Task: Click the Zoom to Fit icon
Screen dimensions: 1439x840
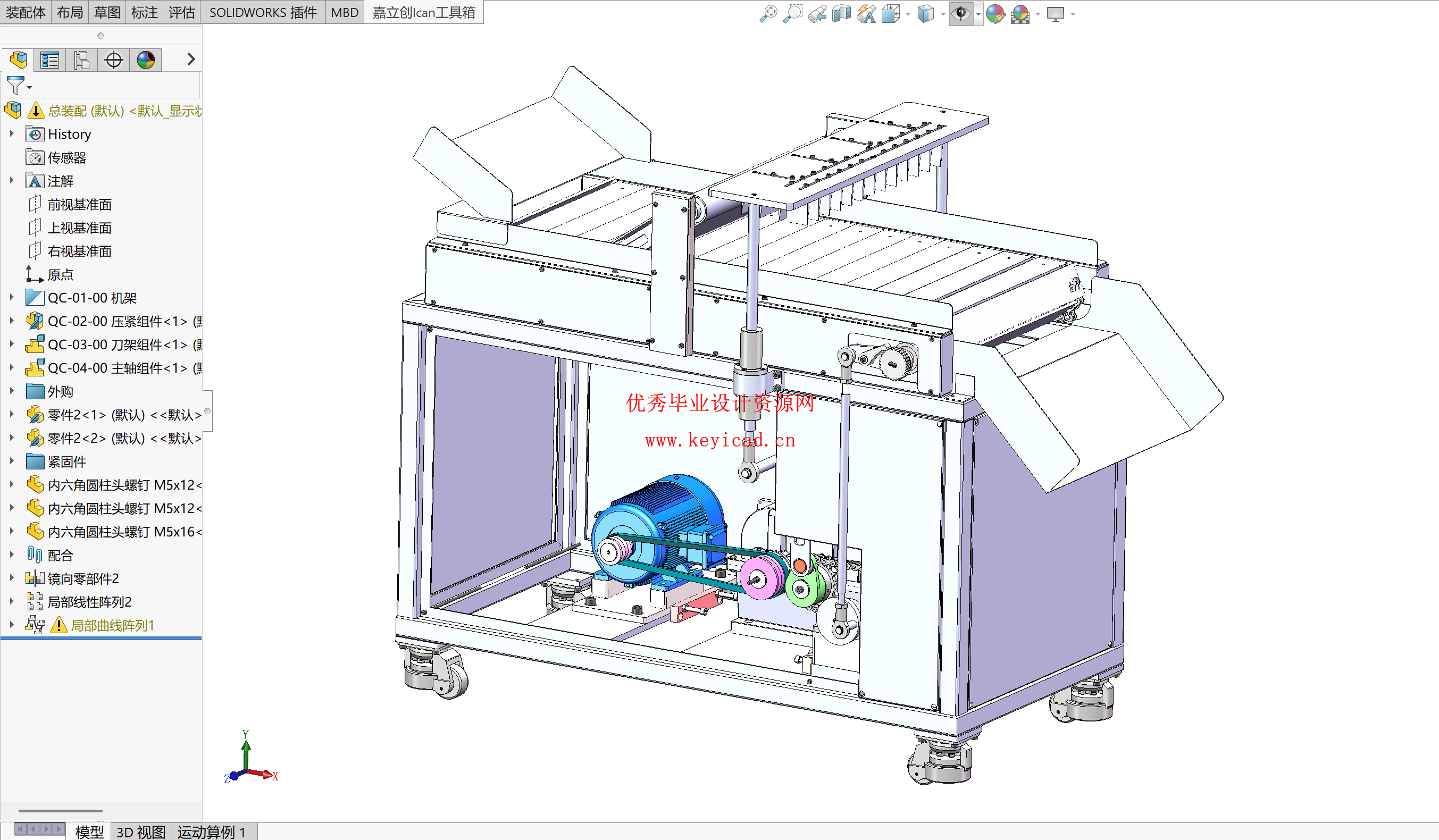Action: pos(768,13)
